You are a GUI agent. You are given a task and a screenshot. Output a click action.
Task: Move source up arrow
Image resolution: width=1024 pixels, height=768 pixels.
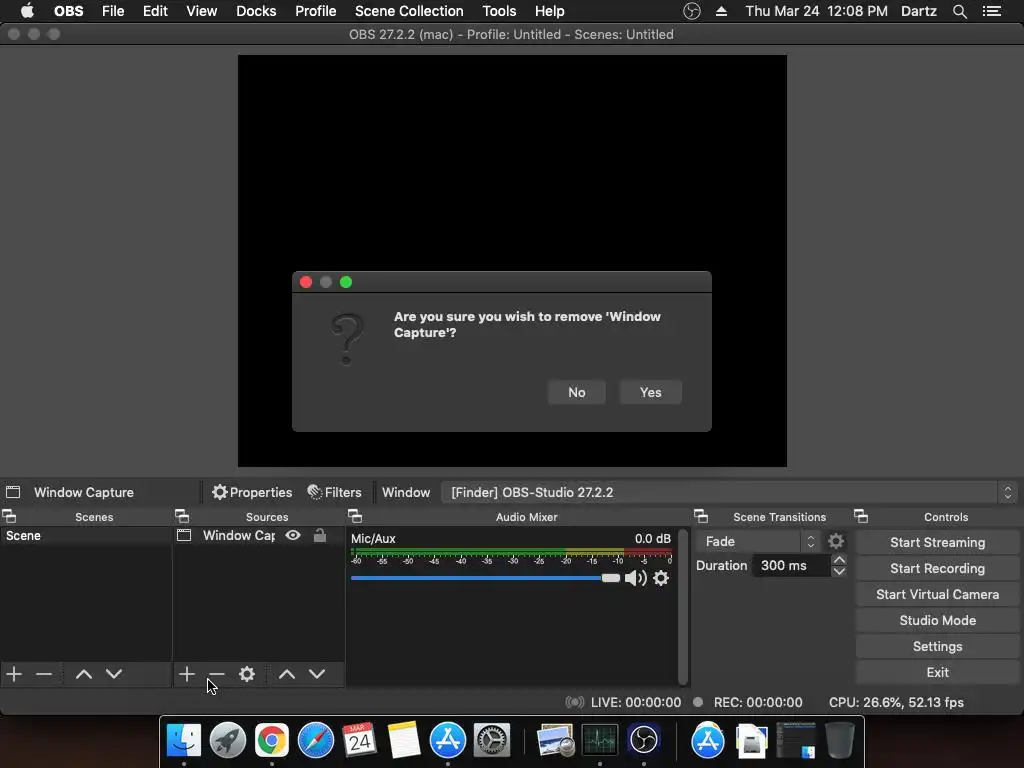[x=287, y=674]
